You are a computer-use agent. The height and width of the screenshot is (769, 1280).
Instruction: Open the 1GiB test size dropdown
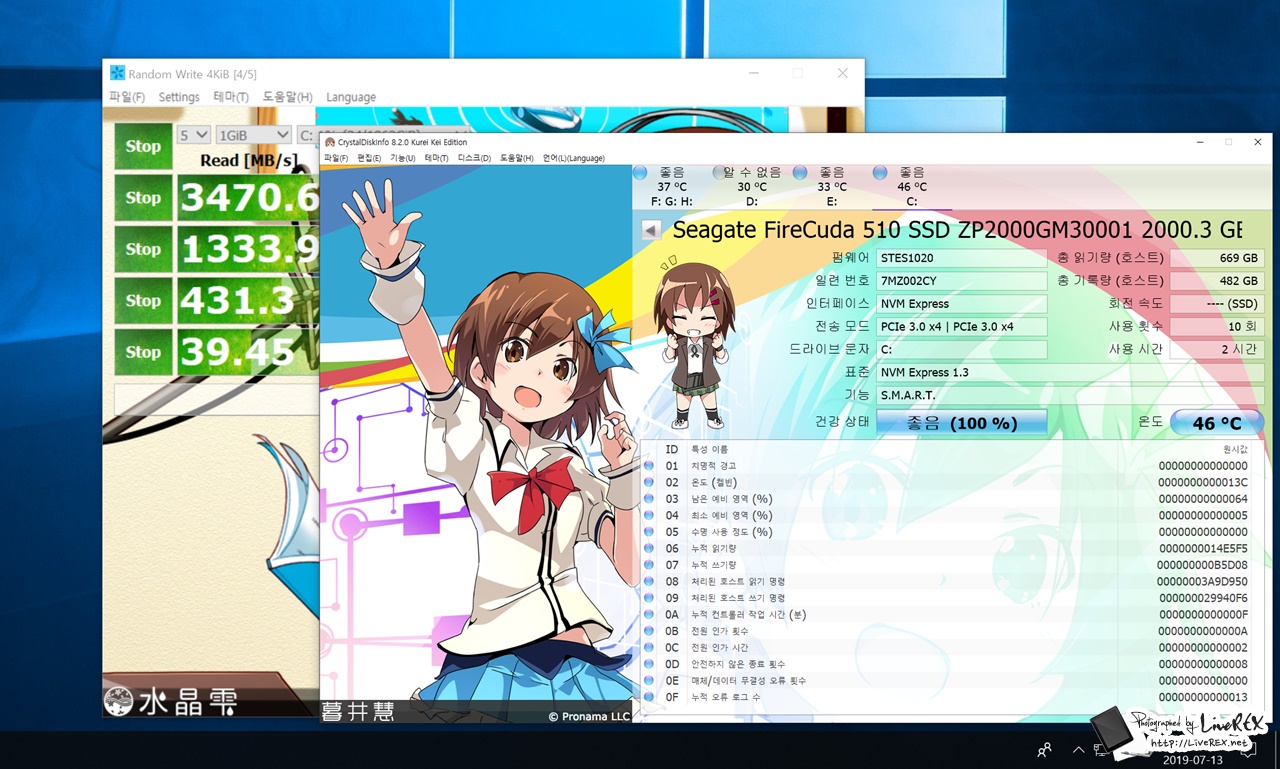(x=254, y=135)
